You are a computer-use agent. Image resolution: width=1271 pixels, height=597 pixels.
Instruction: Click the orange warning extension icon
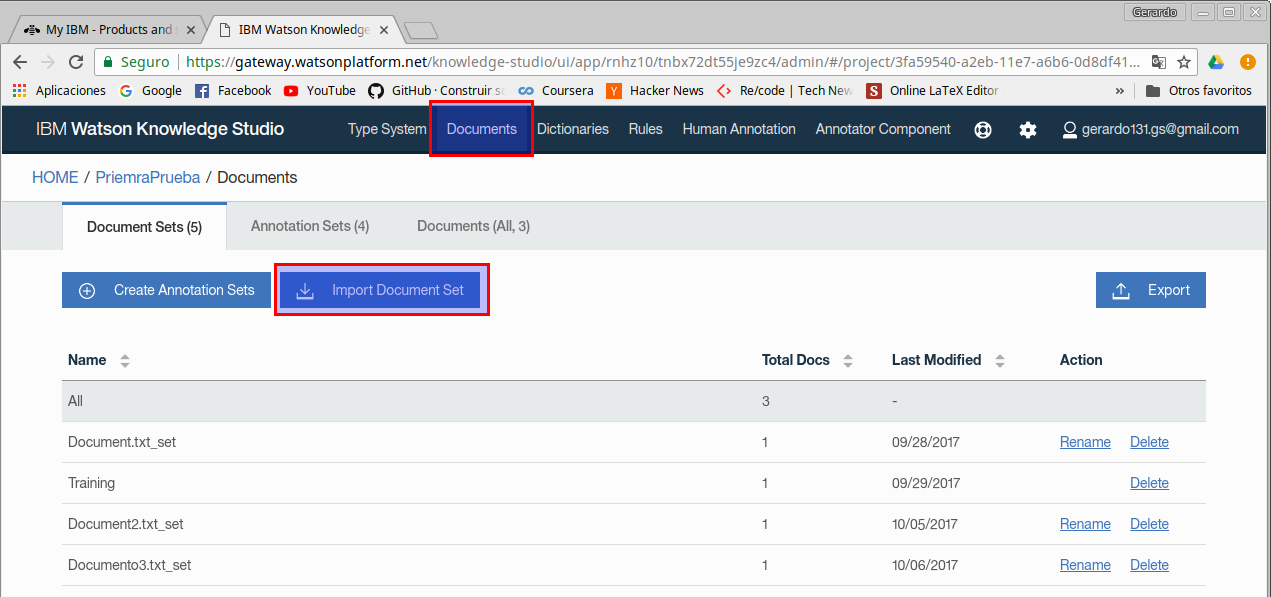point(1248,62)
